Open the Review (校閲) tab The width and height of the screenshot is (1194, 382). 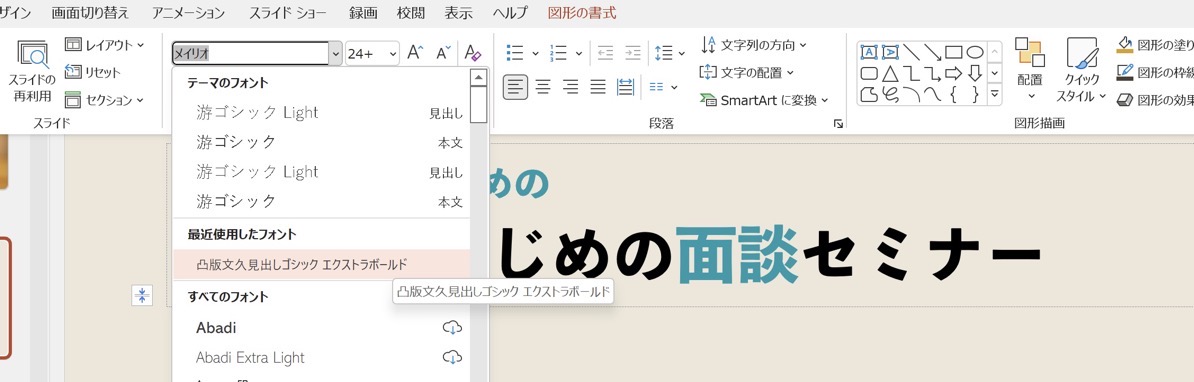coord(410,13)
